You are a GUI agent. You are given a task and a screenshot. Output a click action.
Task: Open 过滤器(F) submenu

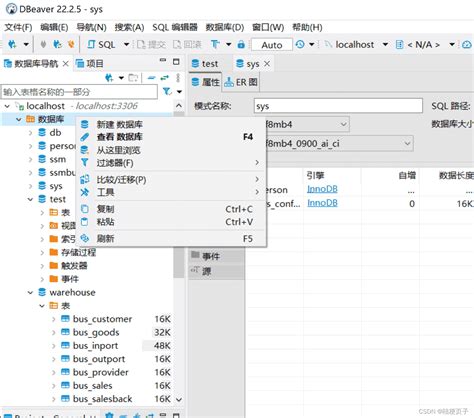coord(171,163)
